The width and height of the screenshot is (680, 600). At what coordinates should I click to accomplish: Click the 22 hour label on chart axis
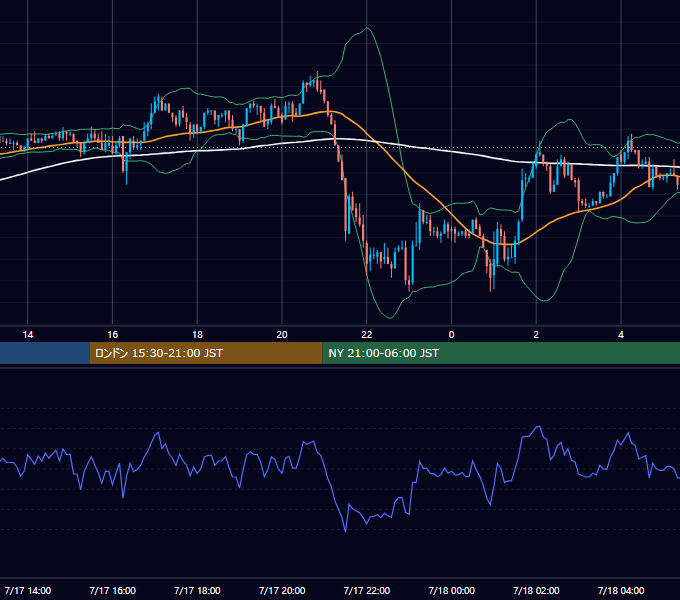[367, 335]
